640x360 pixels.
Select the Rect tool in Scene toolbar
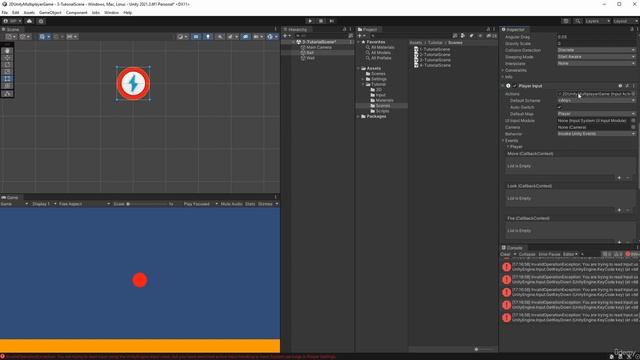click(7, 79)
